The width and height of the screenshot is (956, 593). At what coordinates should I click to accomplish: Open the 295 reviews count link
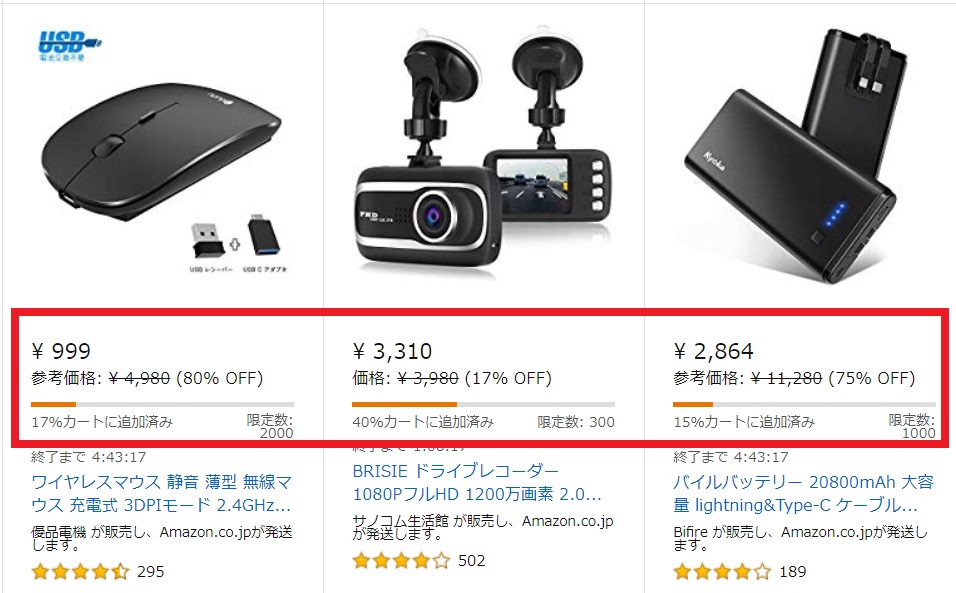coord(151,572)
